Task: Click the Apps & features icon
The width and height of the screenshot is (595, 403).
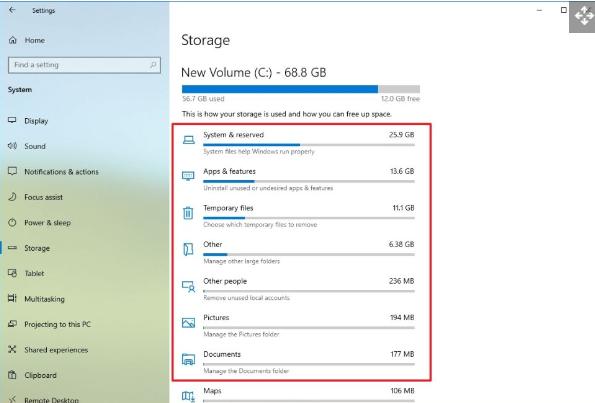Action: [188, 176]
